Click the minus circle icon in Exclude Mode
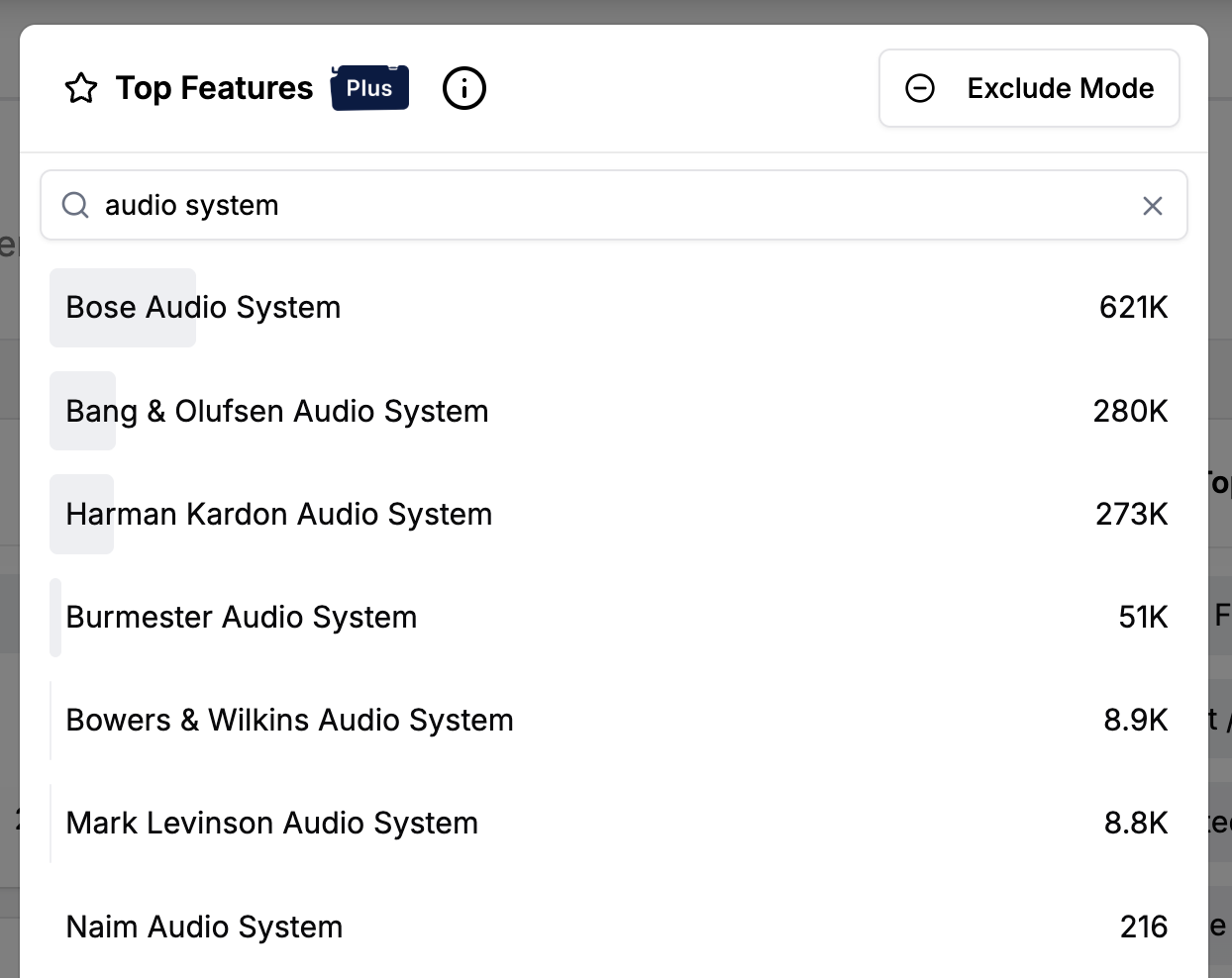This screenshot has height=978, width=1232. click(x=920, y=88)
